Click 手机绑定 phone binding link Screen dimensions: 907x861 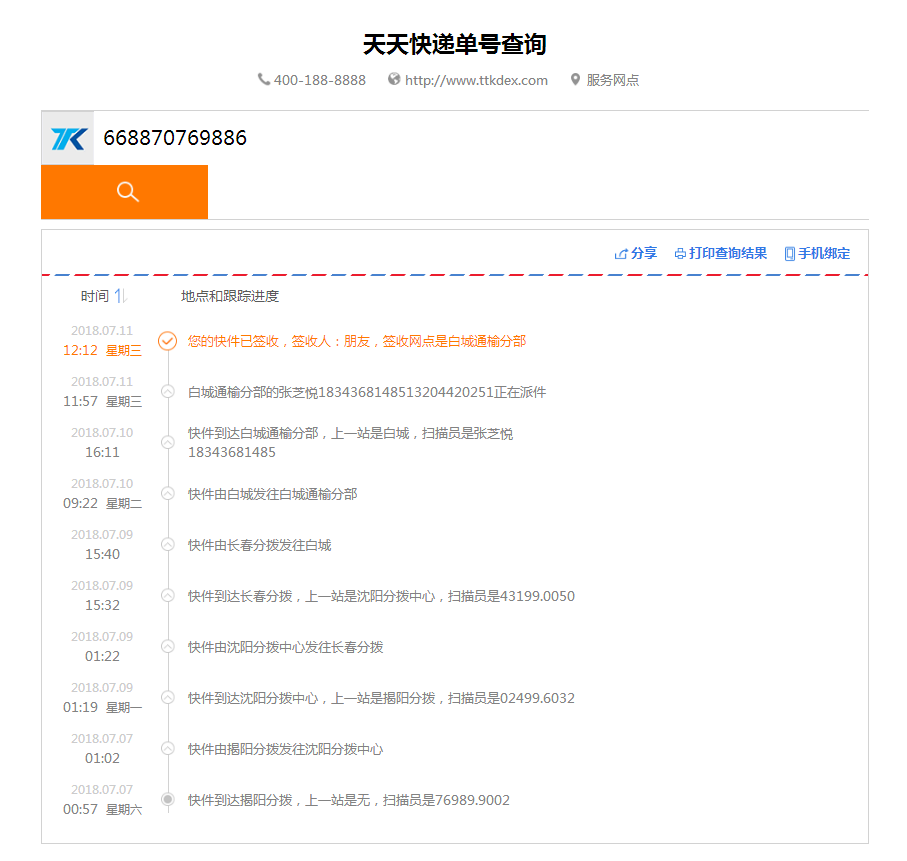click(x=817, y=253)
